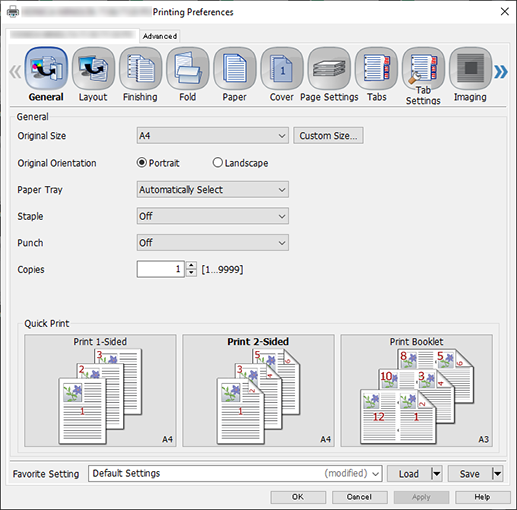Open the Layout settings icon
The image size is (517, 510).
(x=93, y=68)
